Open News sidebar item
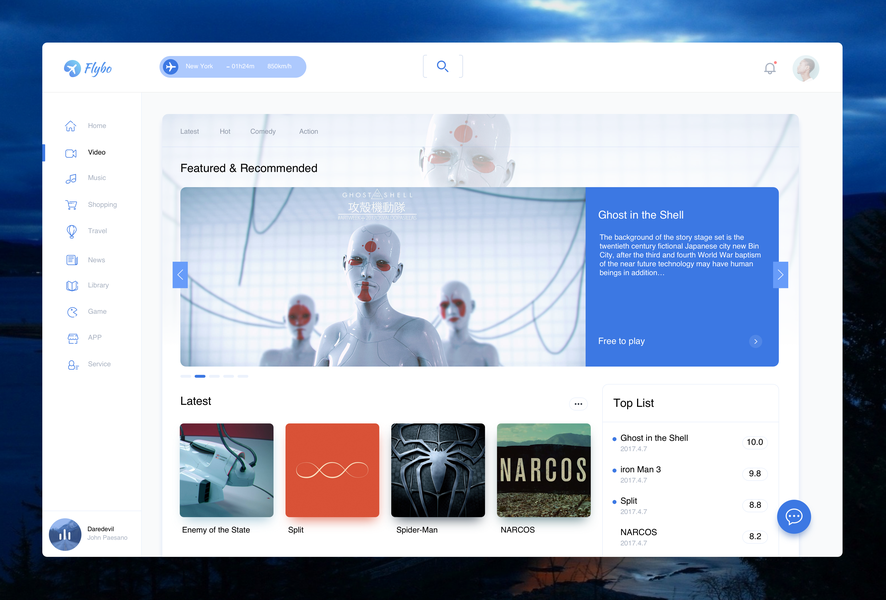This screenshot has height=600, width=886. [x=96, y=260]
